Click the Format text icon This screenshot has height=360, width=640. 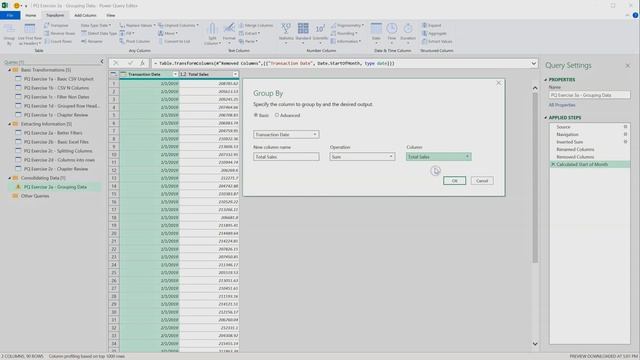pyautogui.click(x=229, y=34)
